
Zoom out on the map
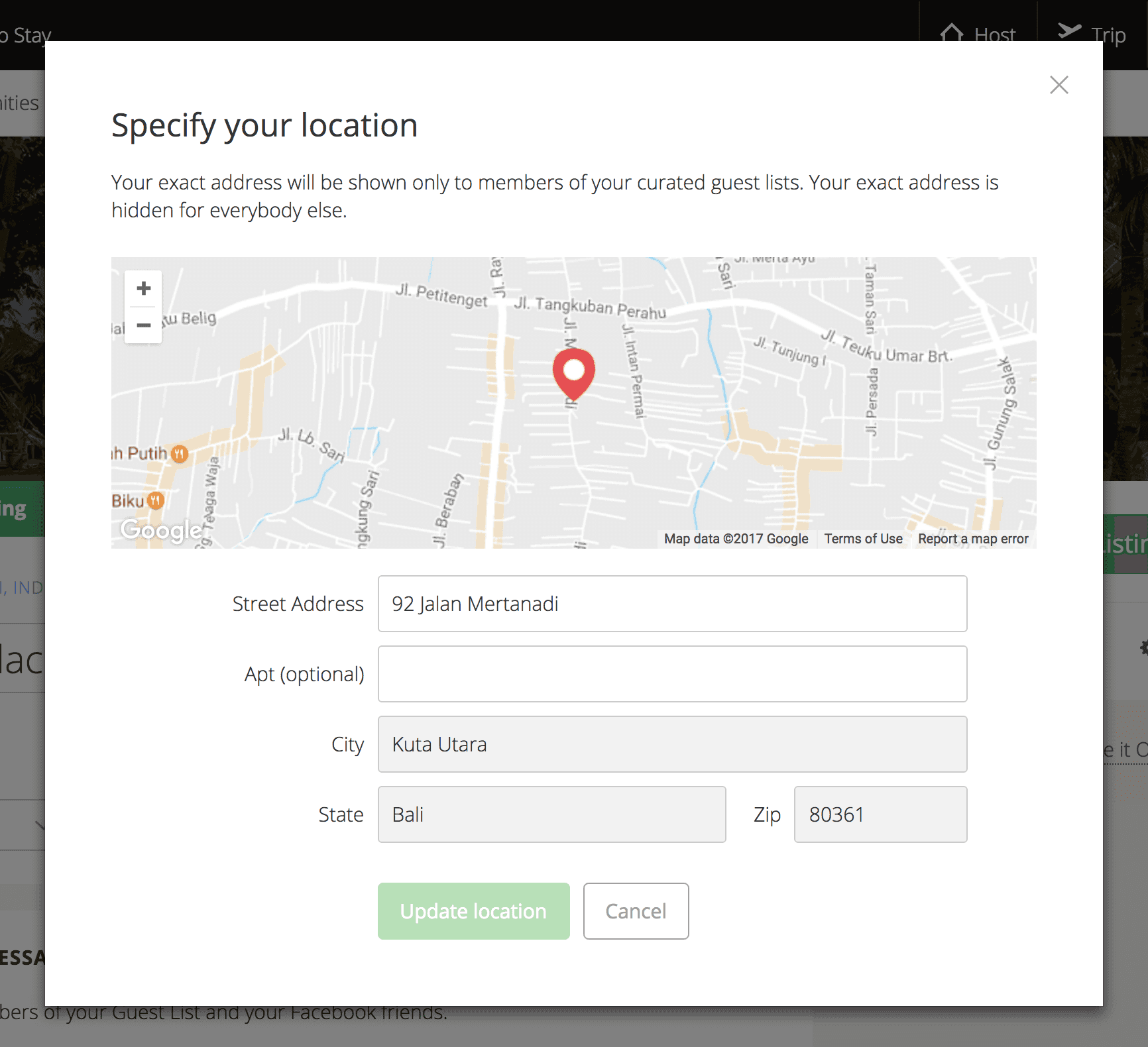pos(143,325)
